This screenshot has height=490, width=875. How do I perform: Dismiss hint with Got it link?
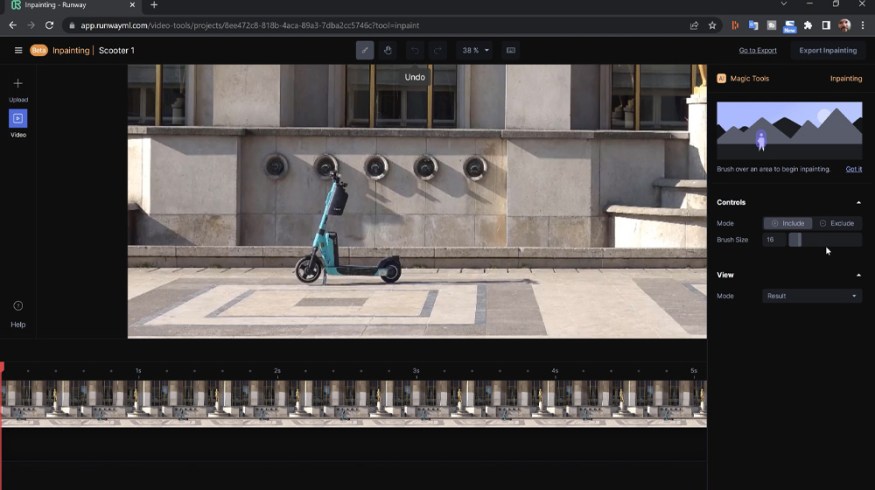pyautogui.click(x=853, y=169)
